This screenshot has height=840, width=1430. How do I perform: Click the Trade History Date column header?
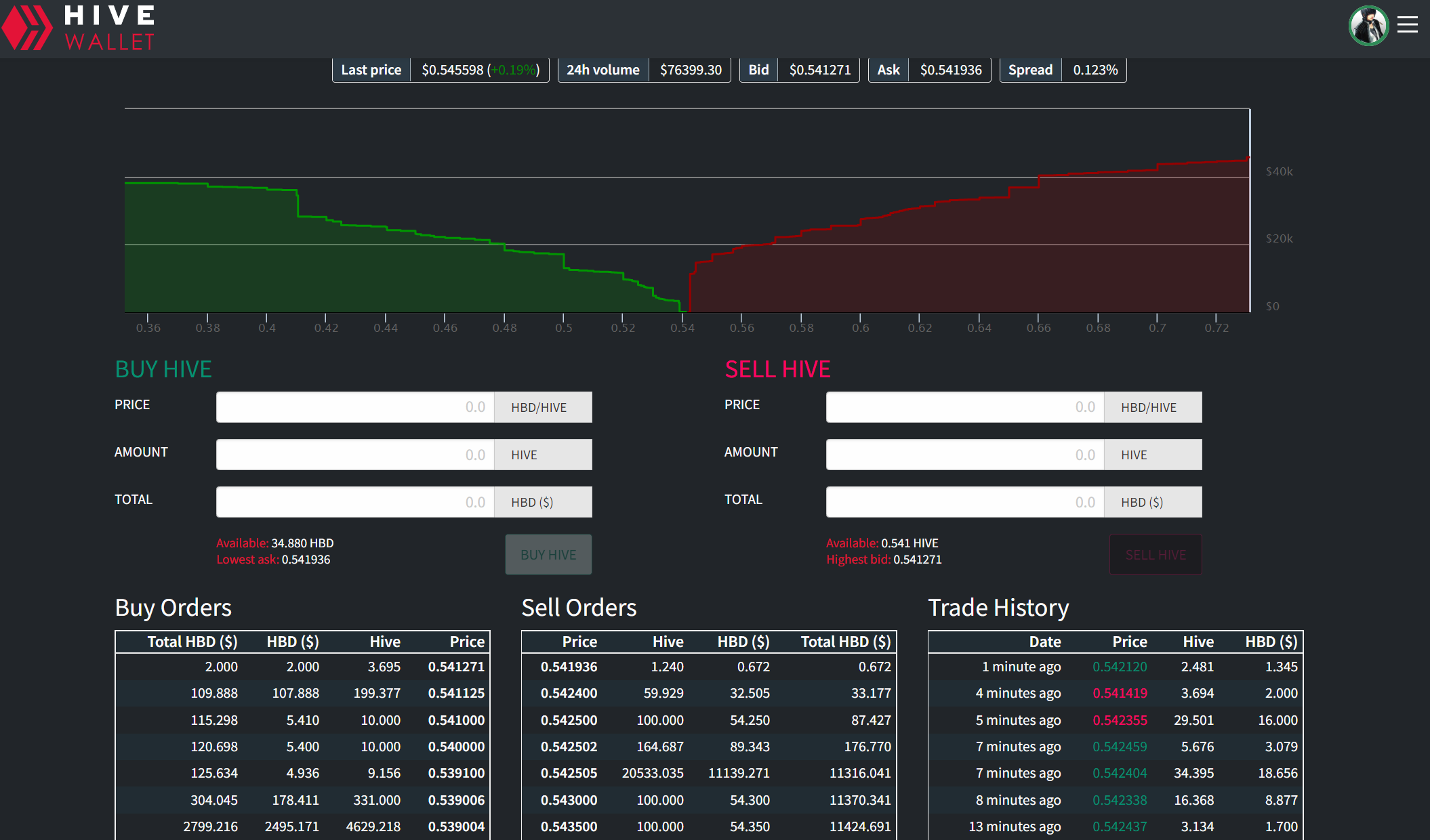pos(1045,642)
